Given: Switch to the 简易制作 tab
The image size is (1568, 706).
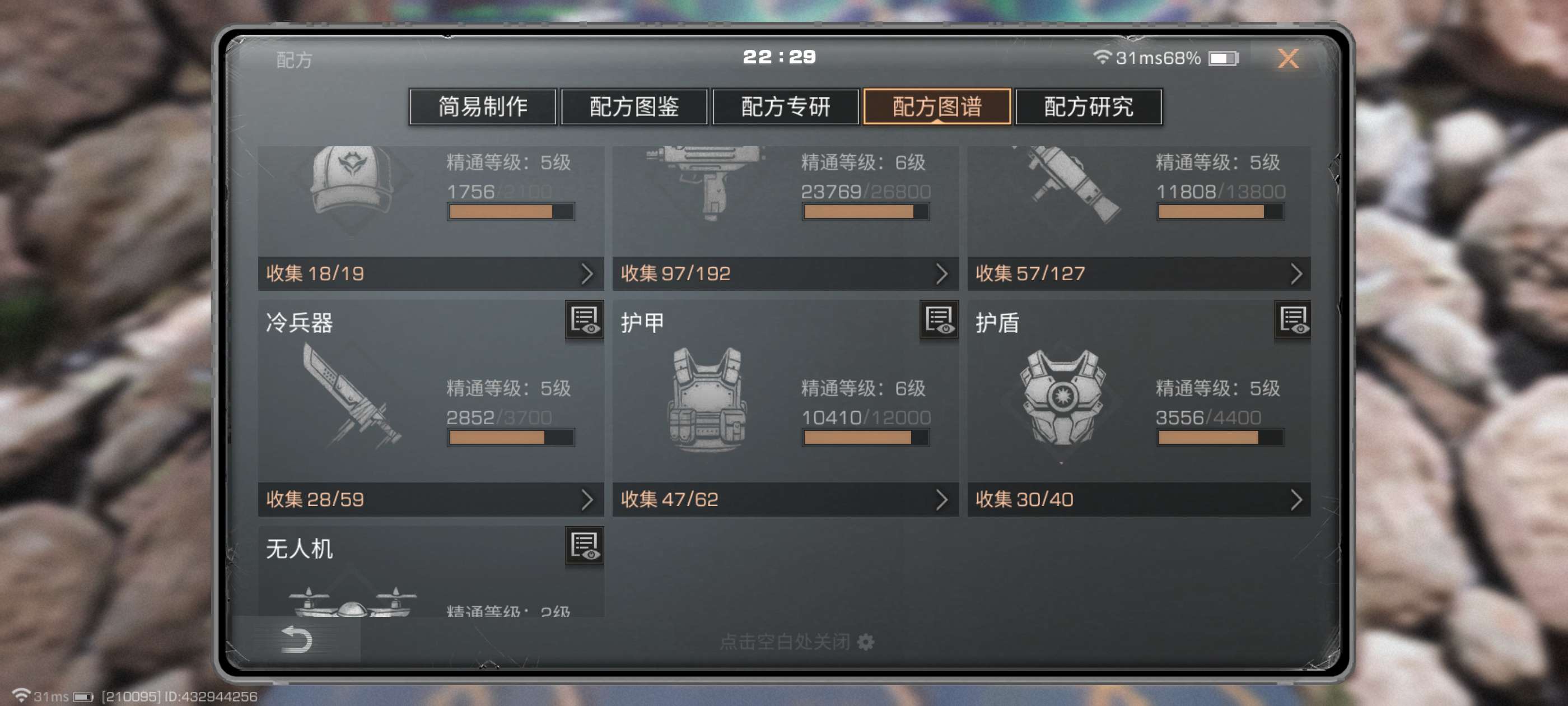Looking at the screenshot, I should click(x=483, y=106).
